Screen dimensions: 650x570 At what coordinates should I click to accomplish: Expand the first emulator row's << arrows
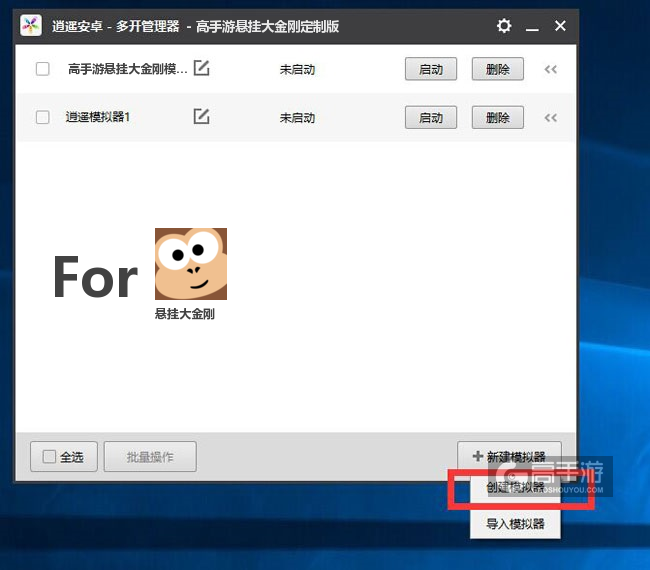tap(550, 69)
